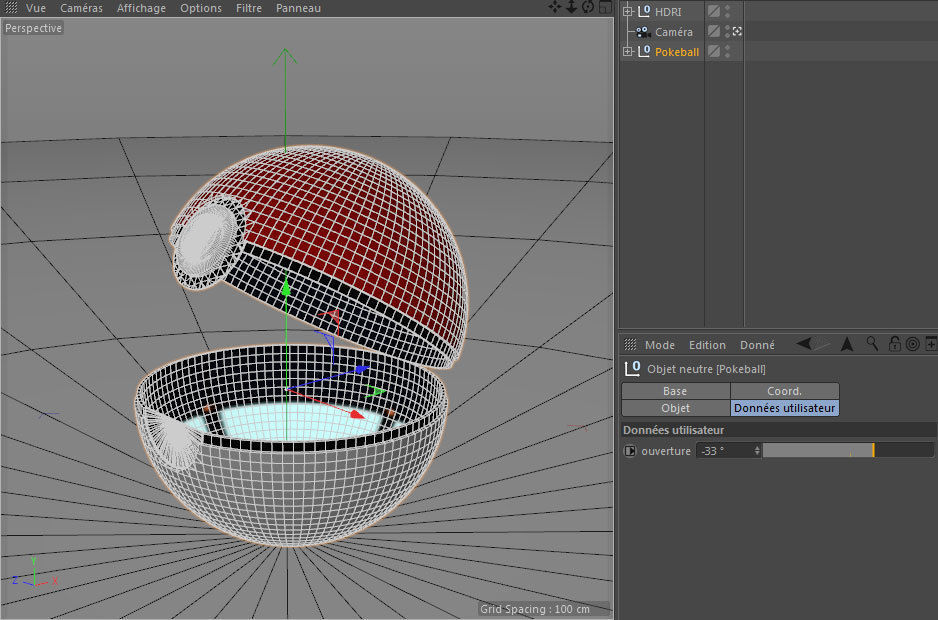Click the attribute manager grip icon
Image resolution: width=938 pixels, height=620 pixels.
click(x=630, y=344)
